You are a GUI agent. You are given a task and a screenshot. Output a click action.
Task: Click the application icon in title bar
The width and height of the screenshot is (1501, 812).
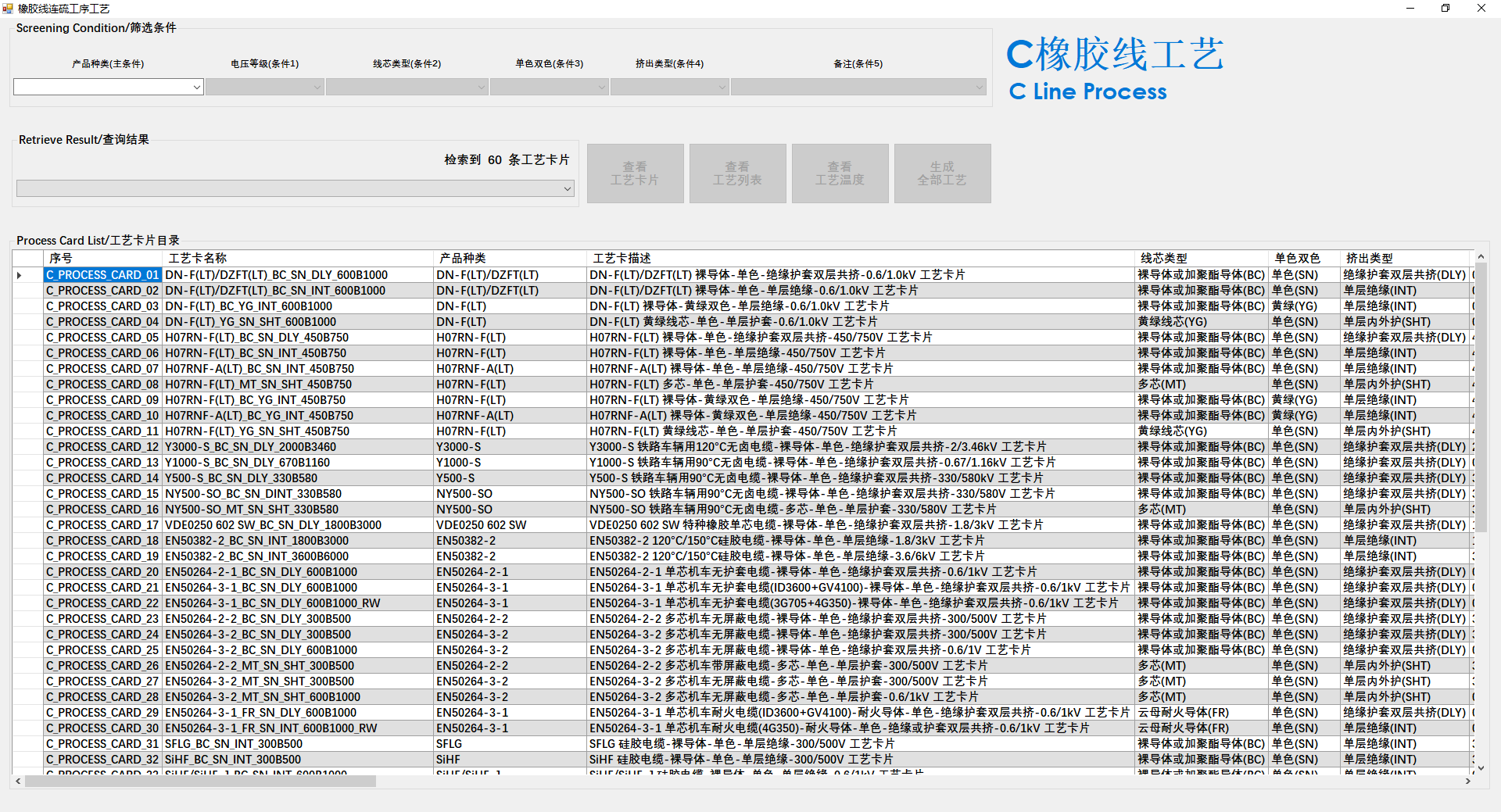click(9, 9)
